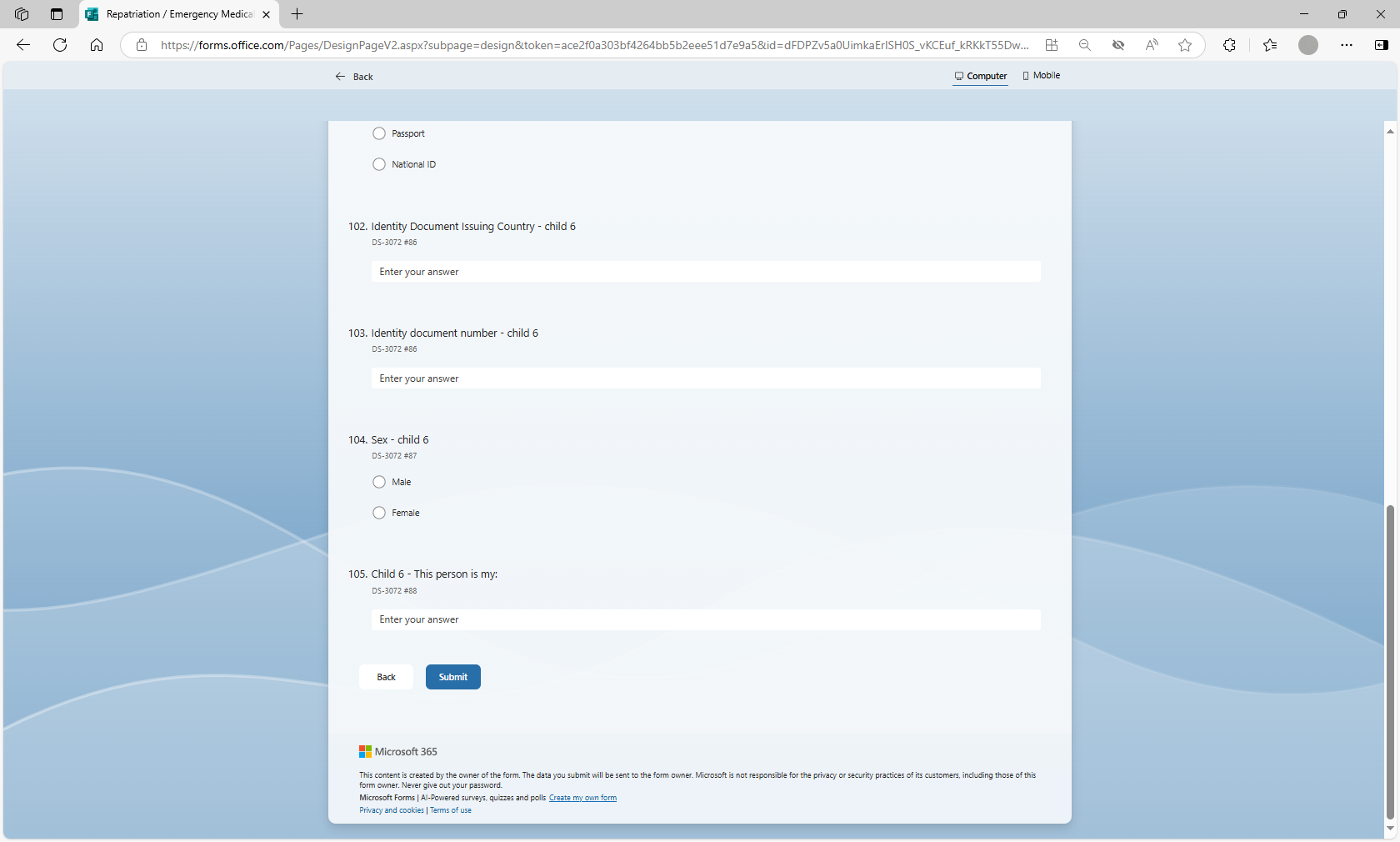The height and width of the screenshot is (842, 1400).
Task: Select the National ID radio option
Action: 379,164
